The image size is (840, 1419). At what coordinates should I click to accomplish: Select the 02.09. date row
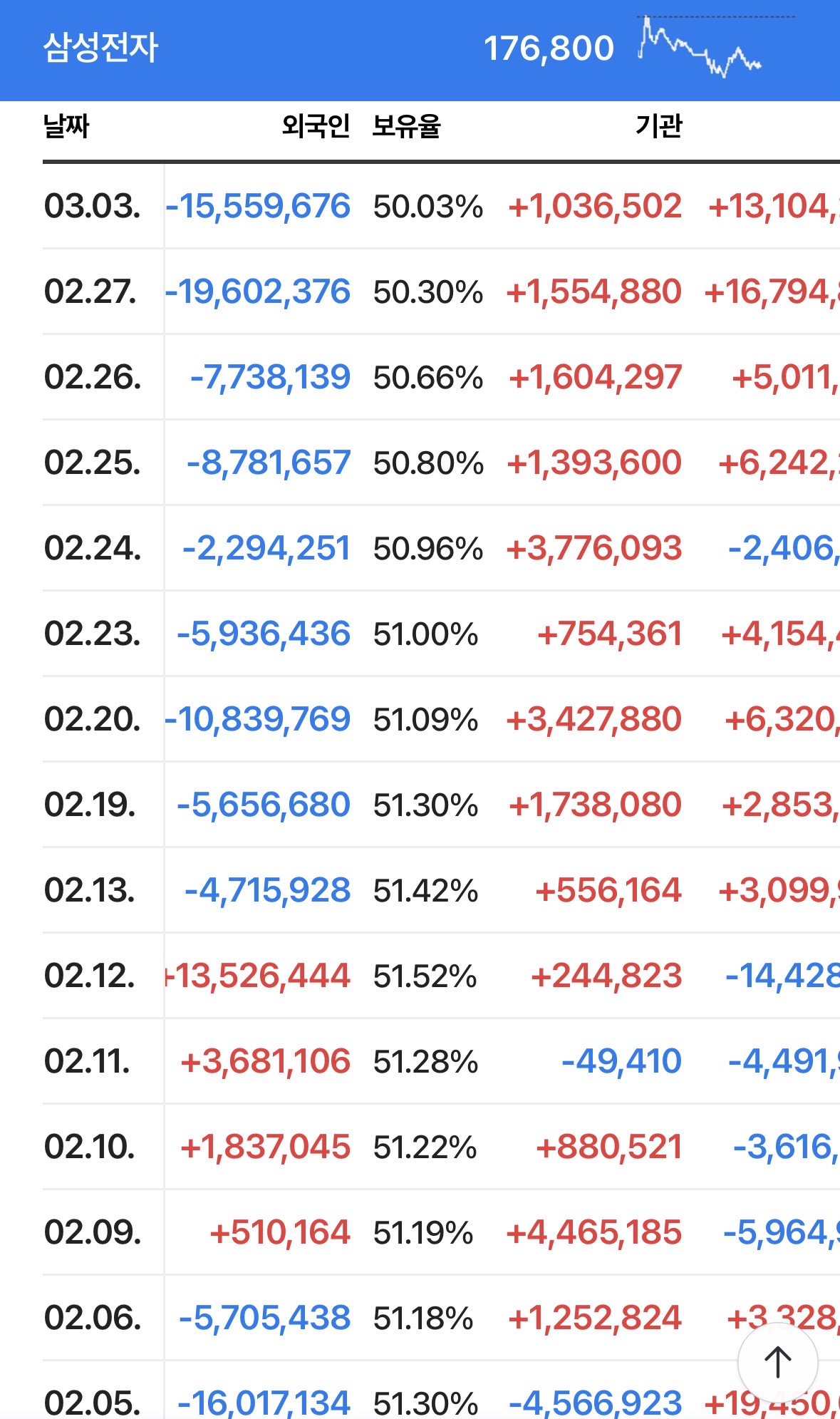(x=93, y=1232)
